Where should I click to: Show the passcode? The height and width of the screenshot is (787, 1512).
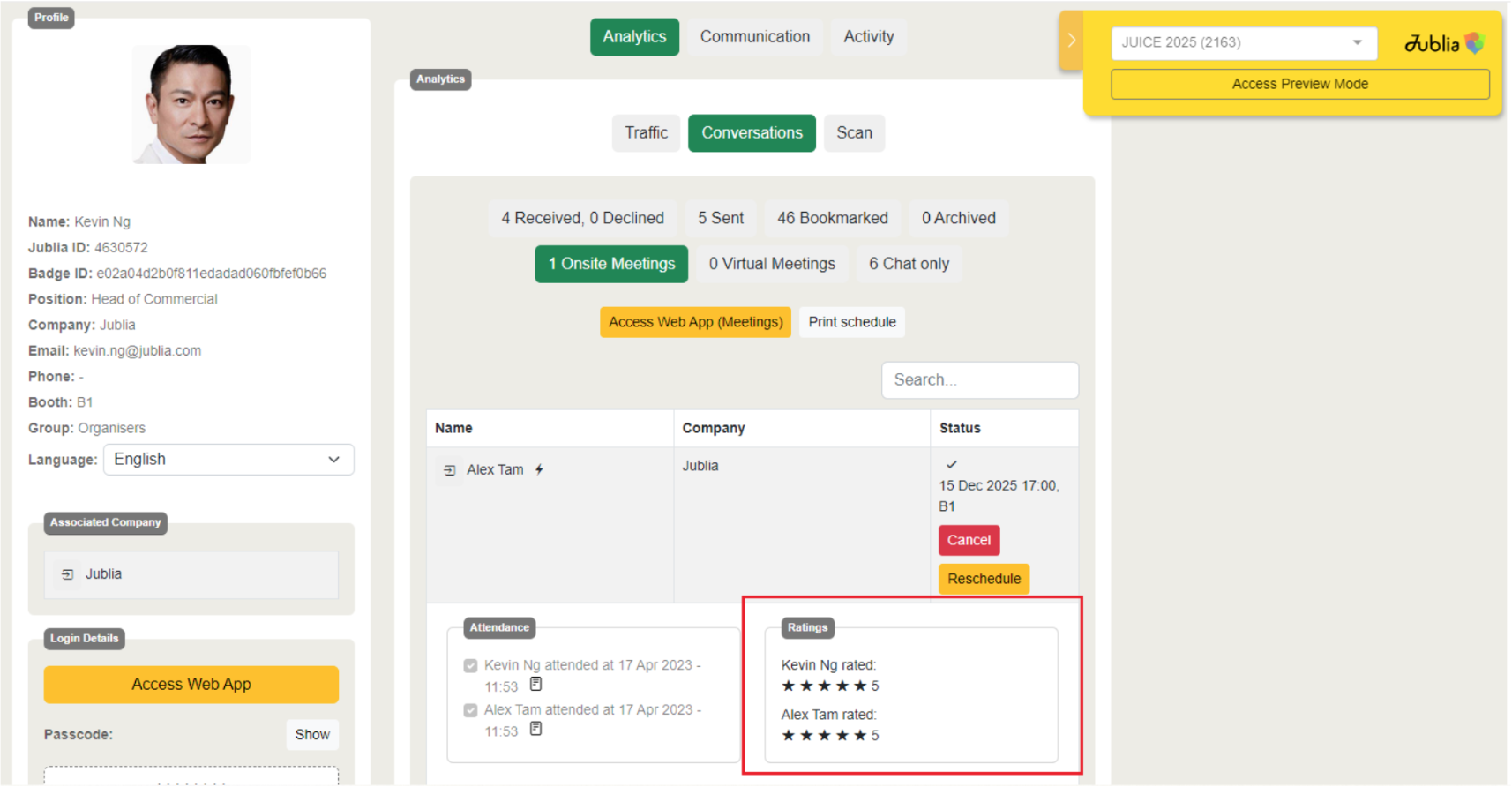tap(312, 735)
